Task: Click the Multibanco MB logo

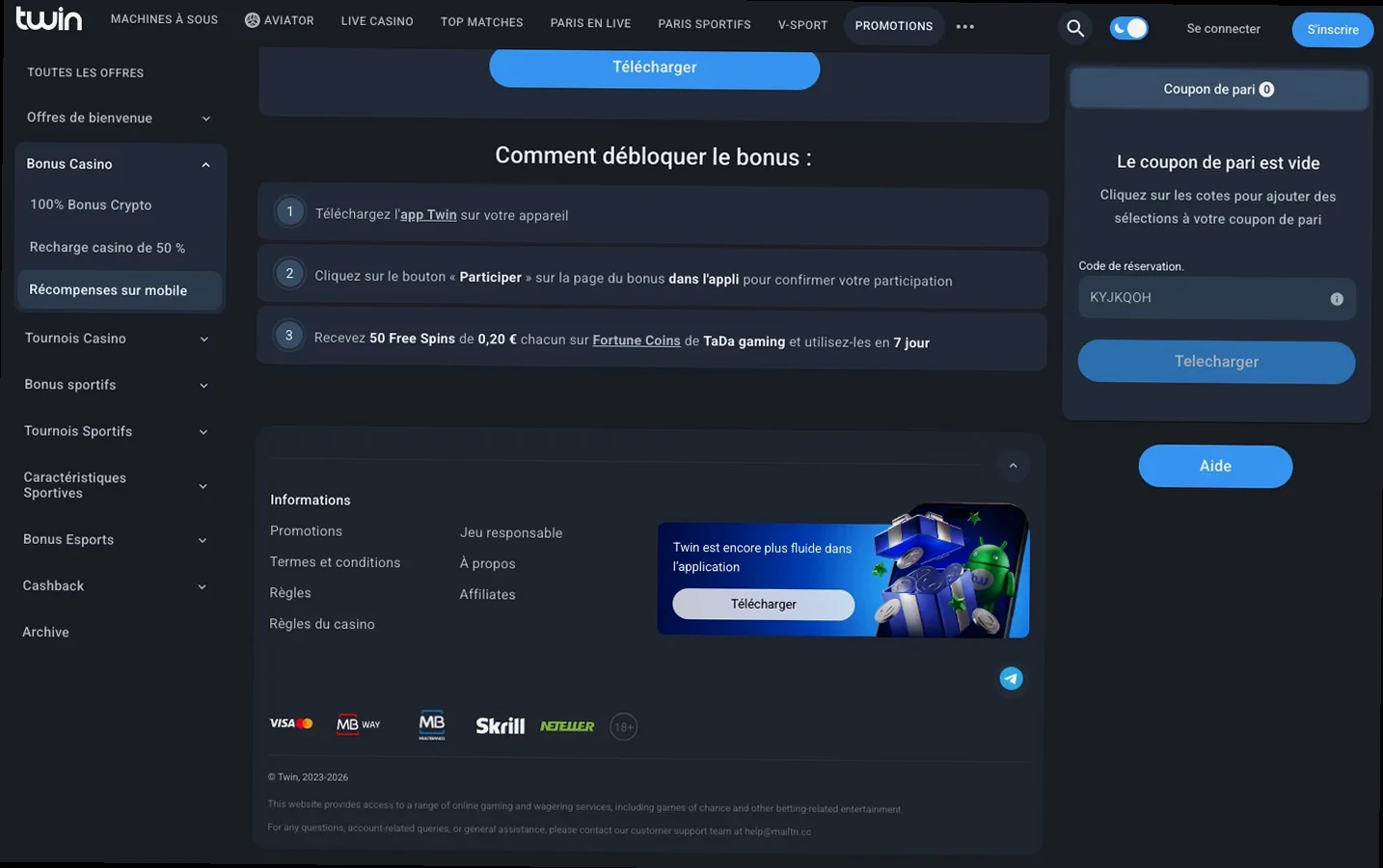Action: (432, 724)
